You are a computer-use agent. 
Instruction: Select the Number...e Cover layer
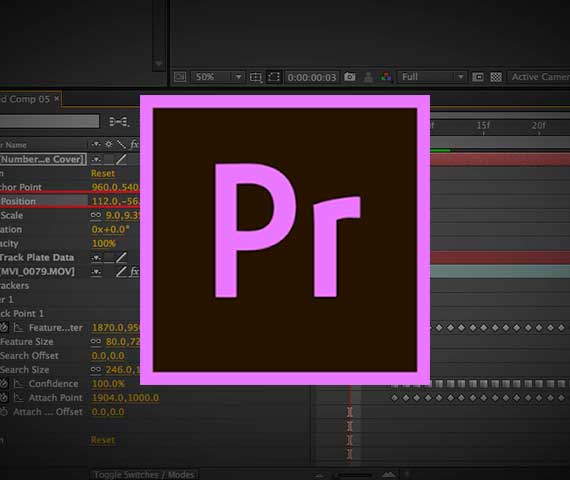point(43,159)
